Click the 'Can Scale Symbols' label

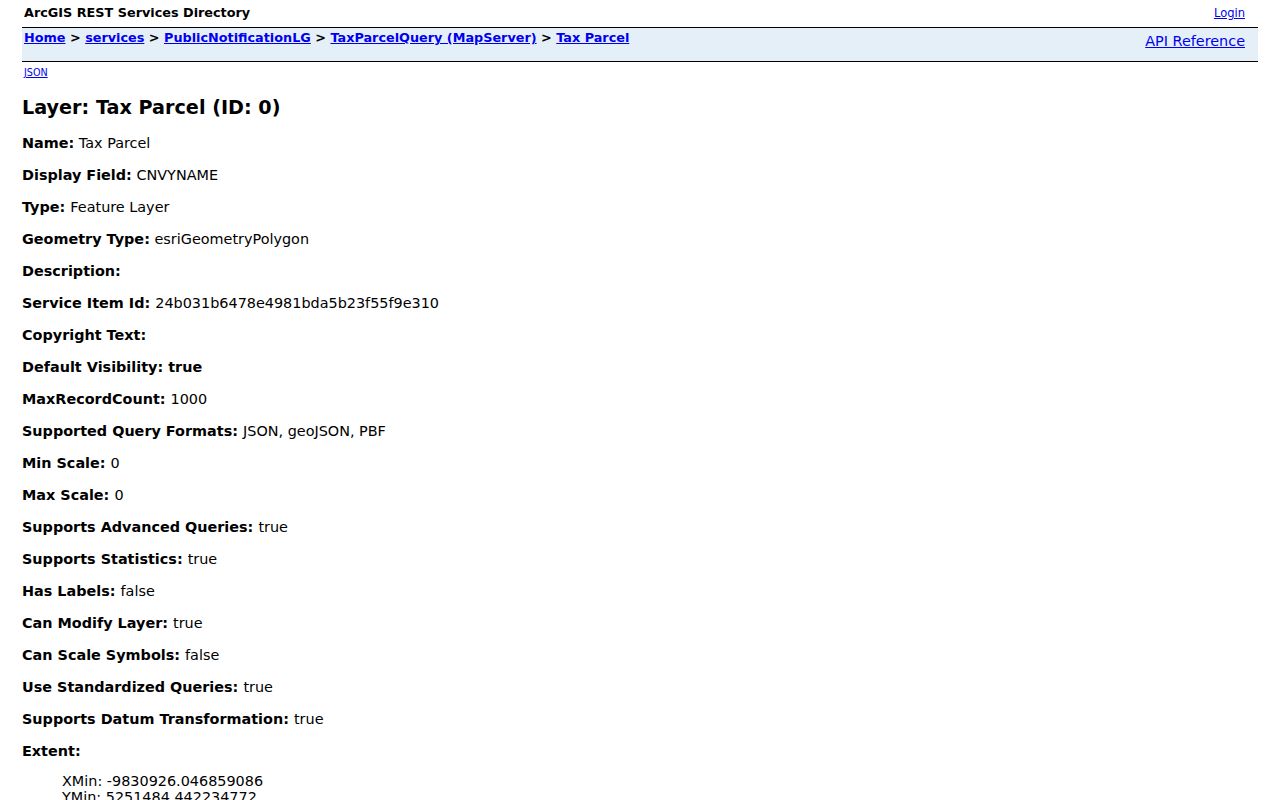(x=101, y=655)
